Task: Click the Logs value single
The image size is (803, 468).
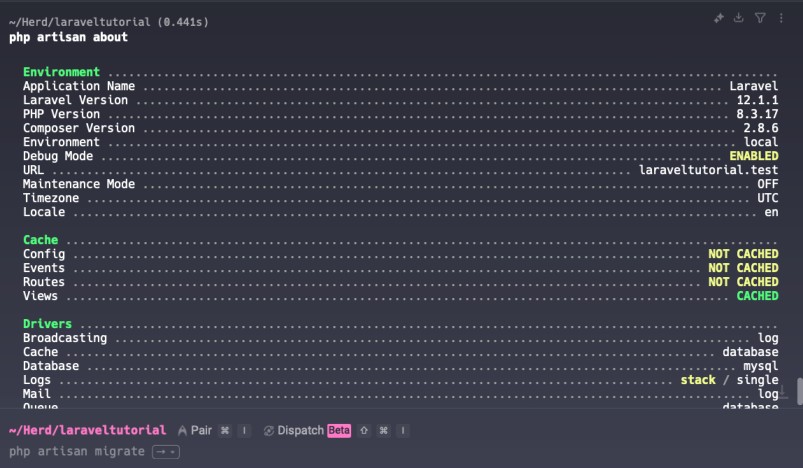Action: [x=757, y=380]
